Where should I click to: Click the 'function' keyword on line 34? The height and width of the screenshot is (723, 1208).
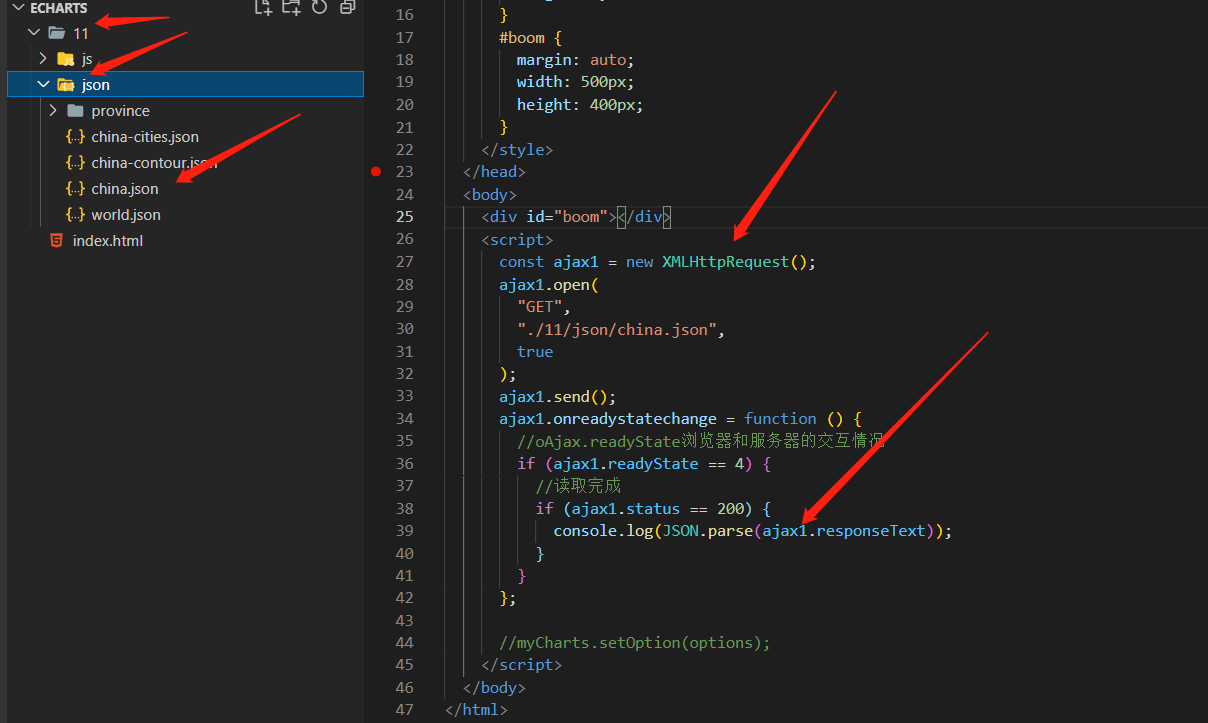780,419
